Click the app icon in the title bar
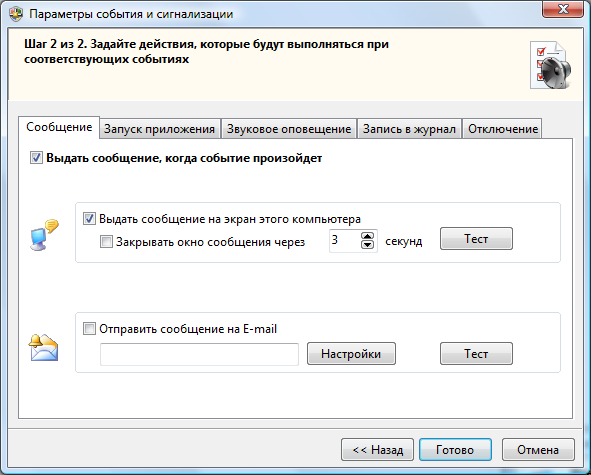 point(15,14)
